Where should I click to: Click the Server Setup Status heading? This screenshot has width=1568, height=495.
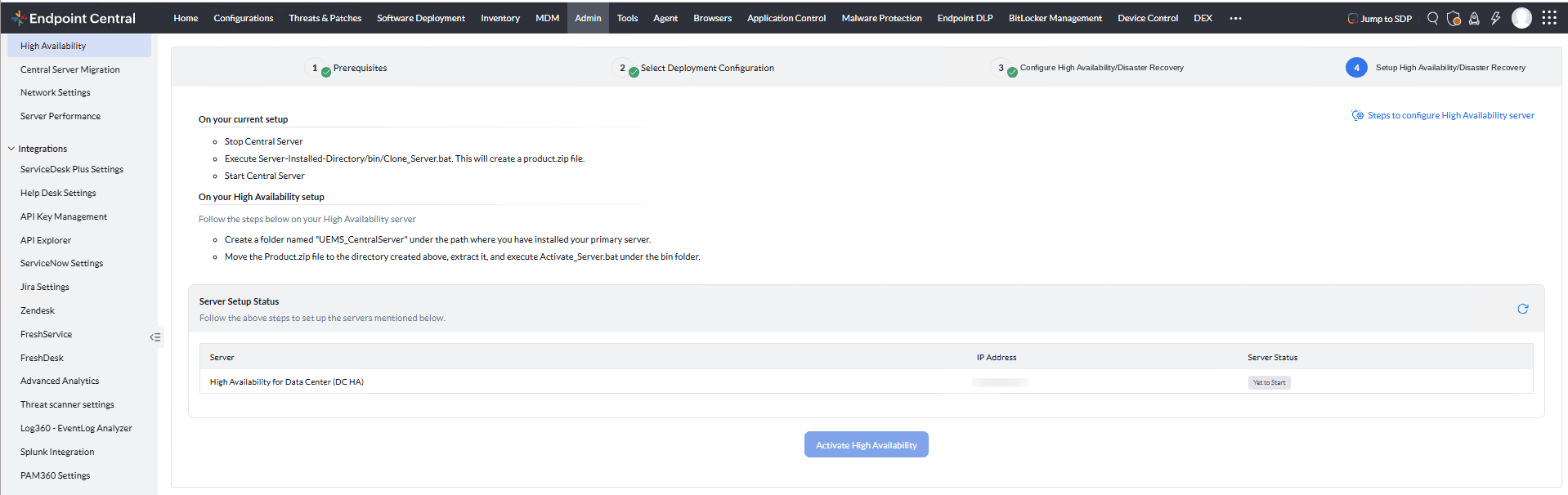(x=239, y=301)
